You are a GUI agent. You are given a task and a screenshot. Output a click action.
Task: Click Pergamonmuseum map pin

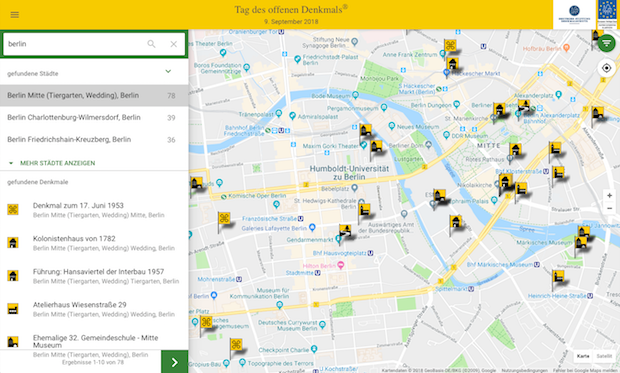point(384,107)
